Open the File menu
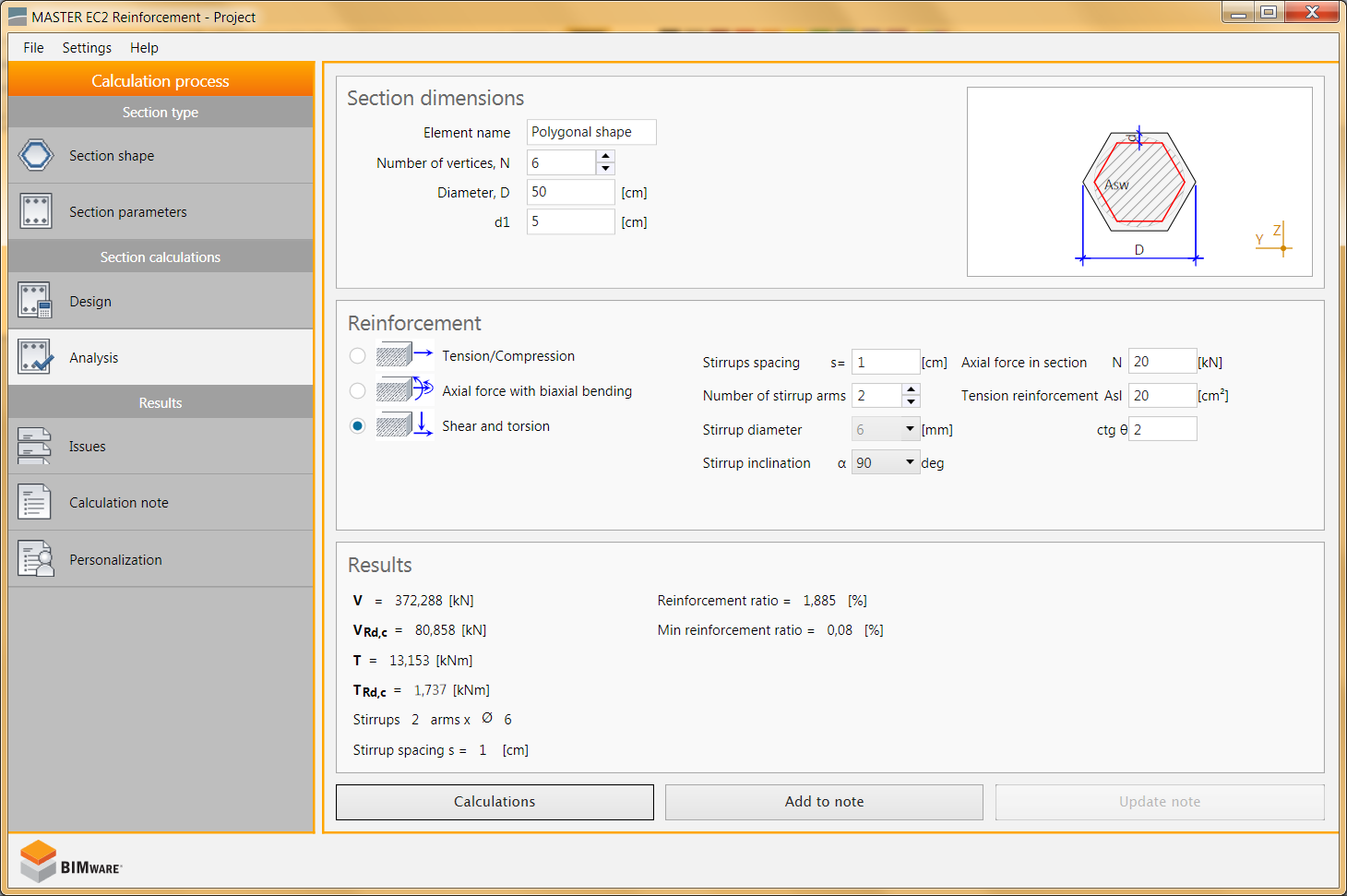This screenshot has height=896, width=1347. coord(33,48)
